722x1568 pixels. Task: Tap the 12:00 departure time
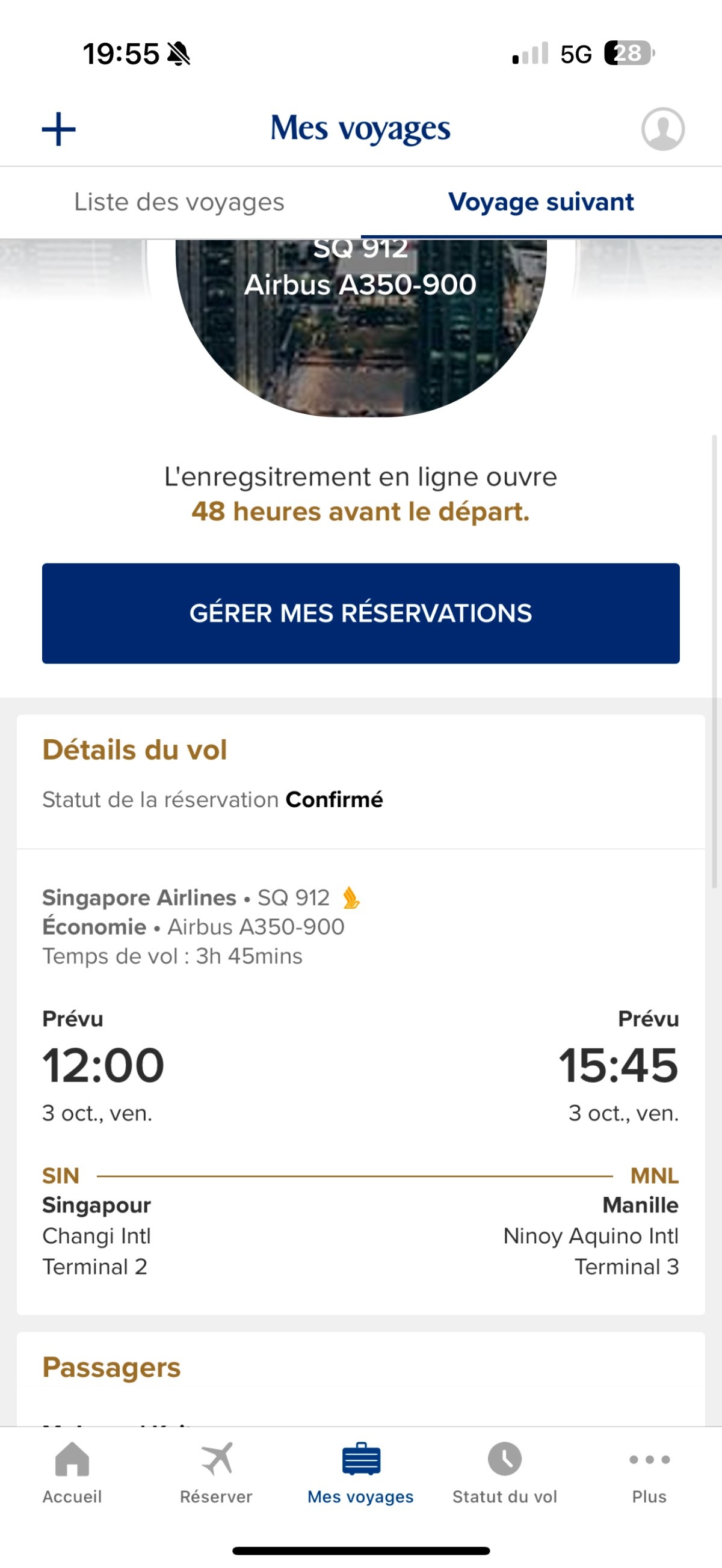(103, 1065)
